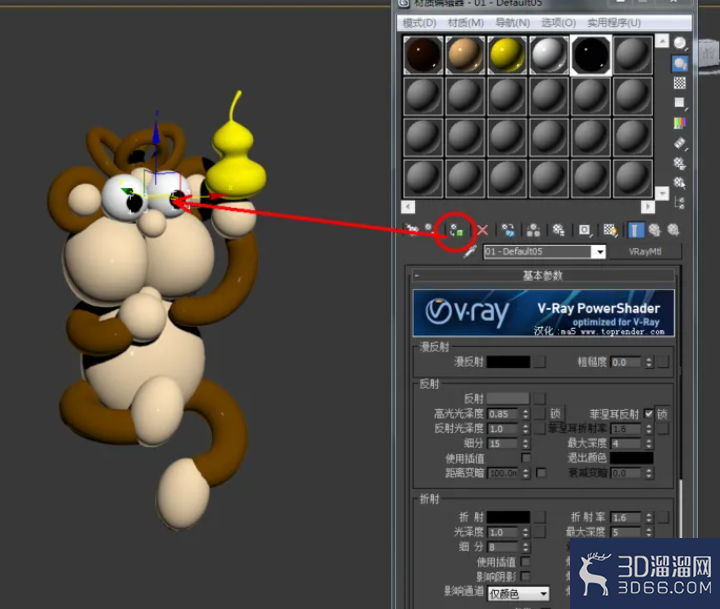Click the Go to Parent icon

654,230
